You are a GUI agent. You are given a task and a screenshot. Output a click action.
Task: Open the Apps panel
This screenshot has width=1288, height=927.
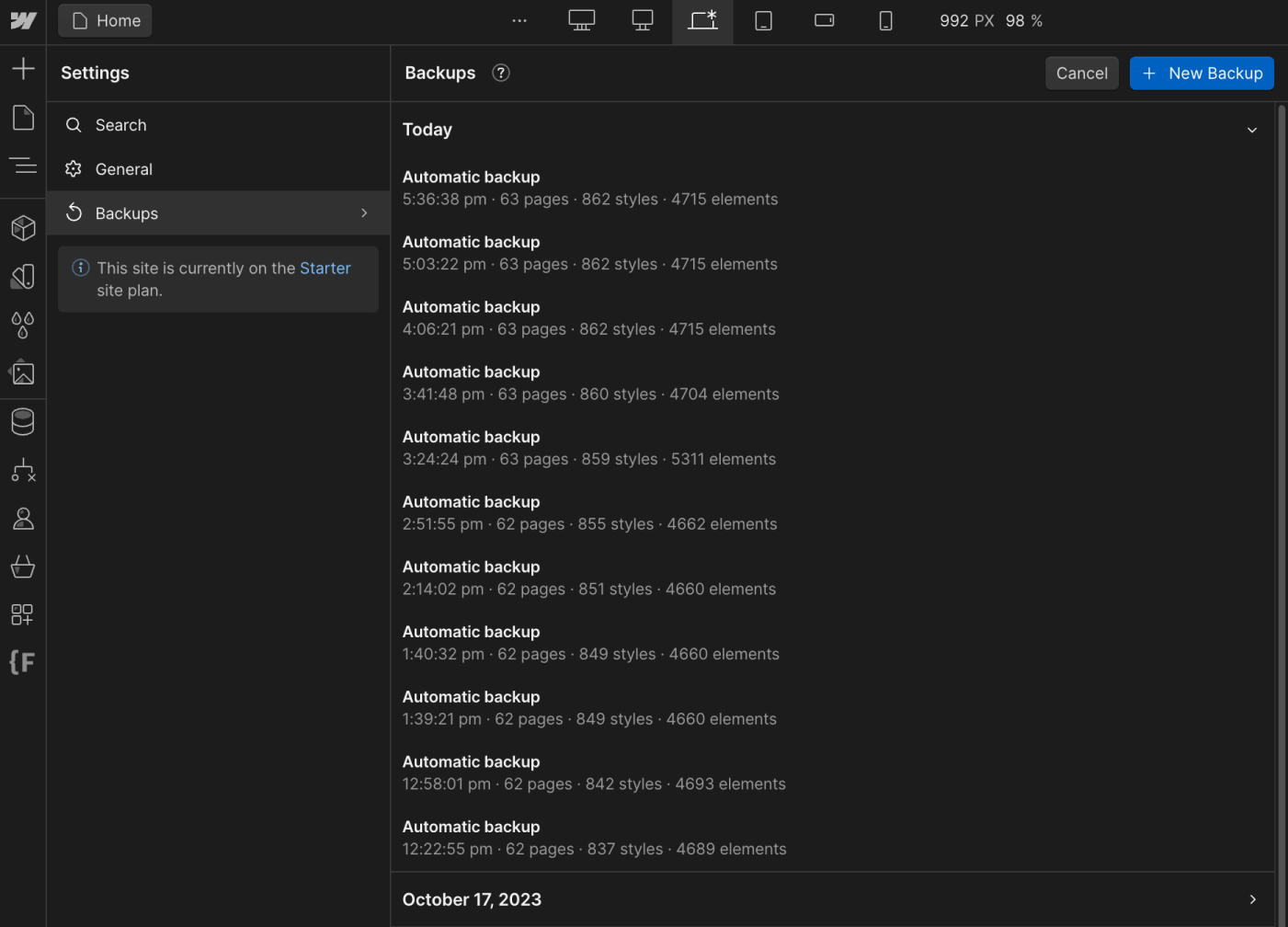tap(22, 614)
